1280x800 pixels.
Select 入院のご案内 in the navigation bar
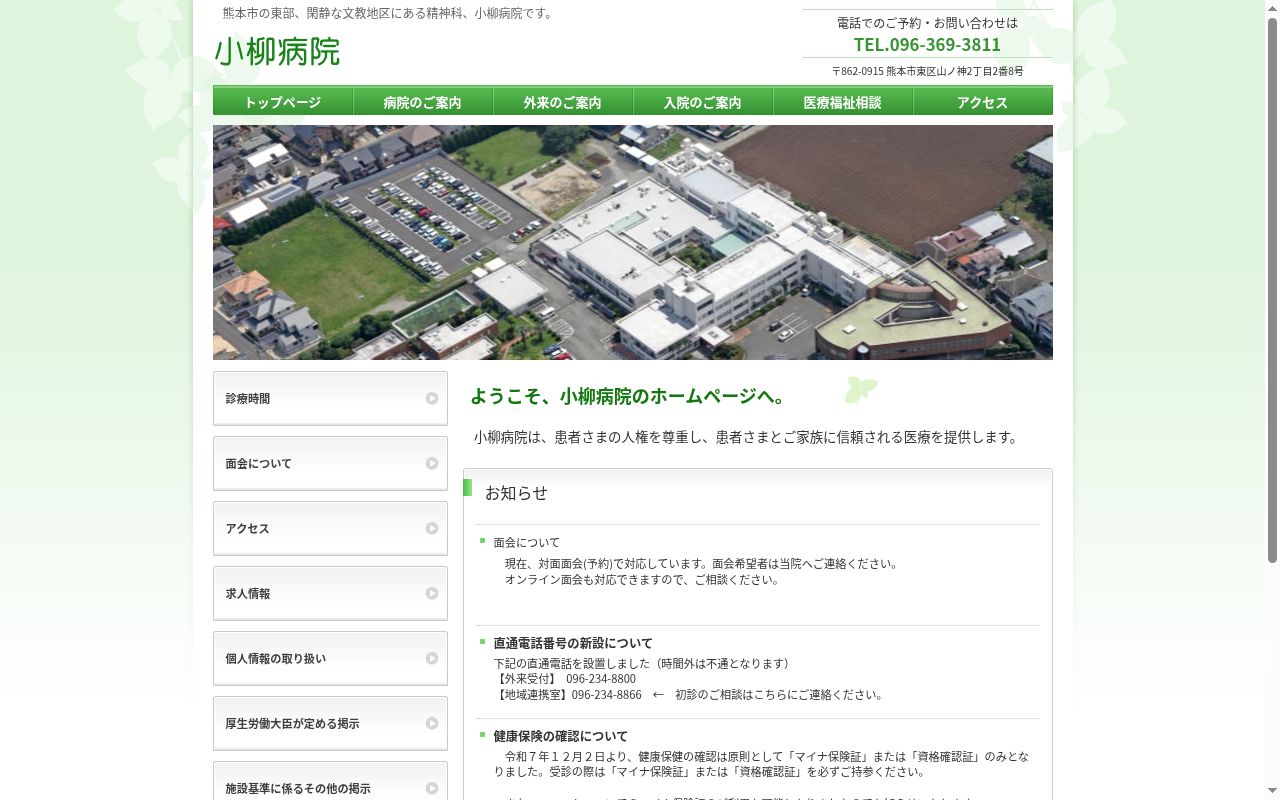[x=703, y=101]
